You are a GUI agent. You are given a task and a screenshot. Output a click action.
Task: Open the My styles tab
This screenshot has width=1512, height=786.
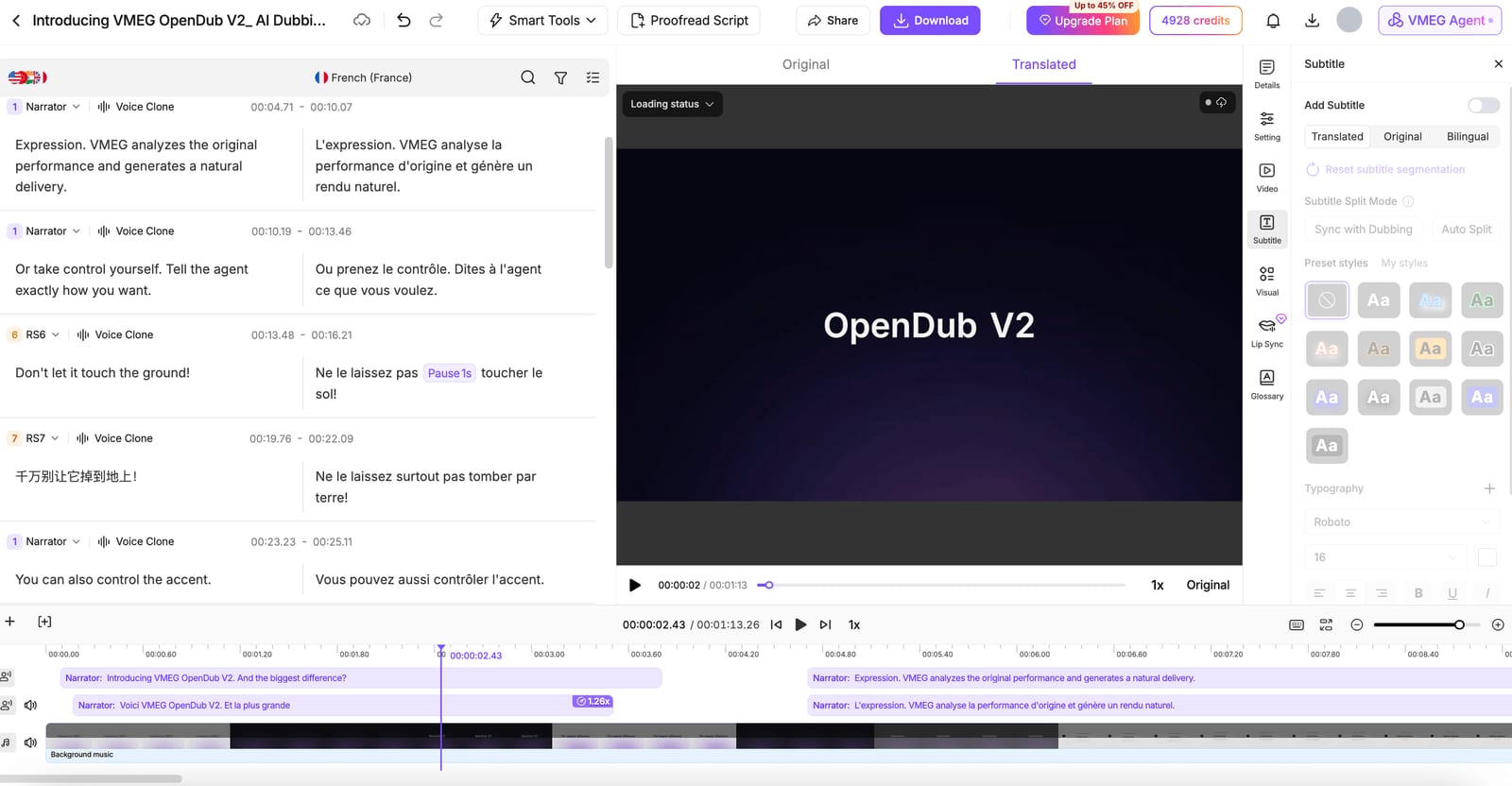click(x=1404, y=264)
